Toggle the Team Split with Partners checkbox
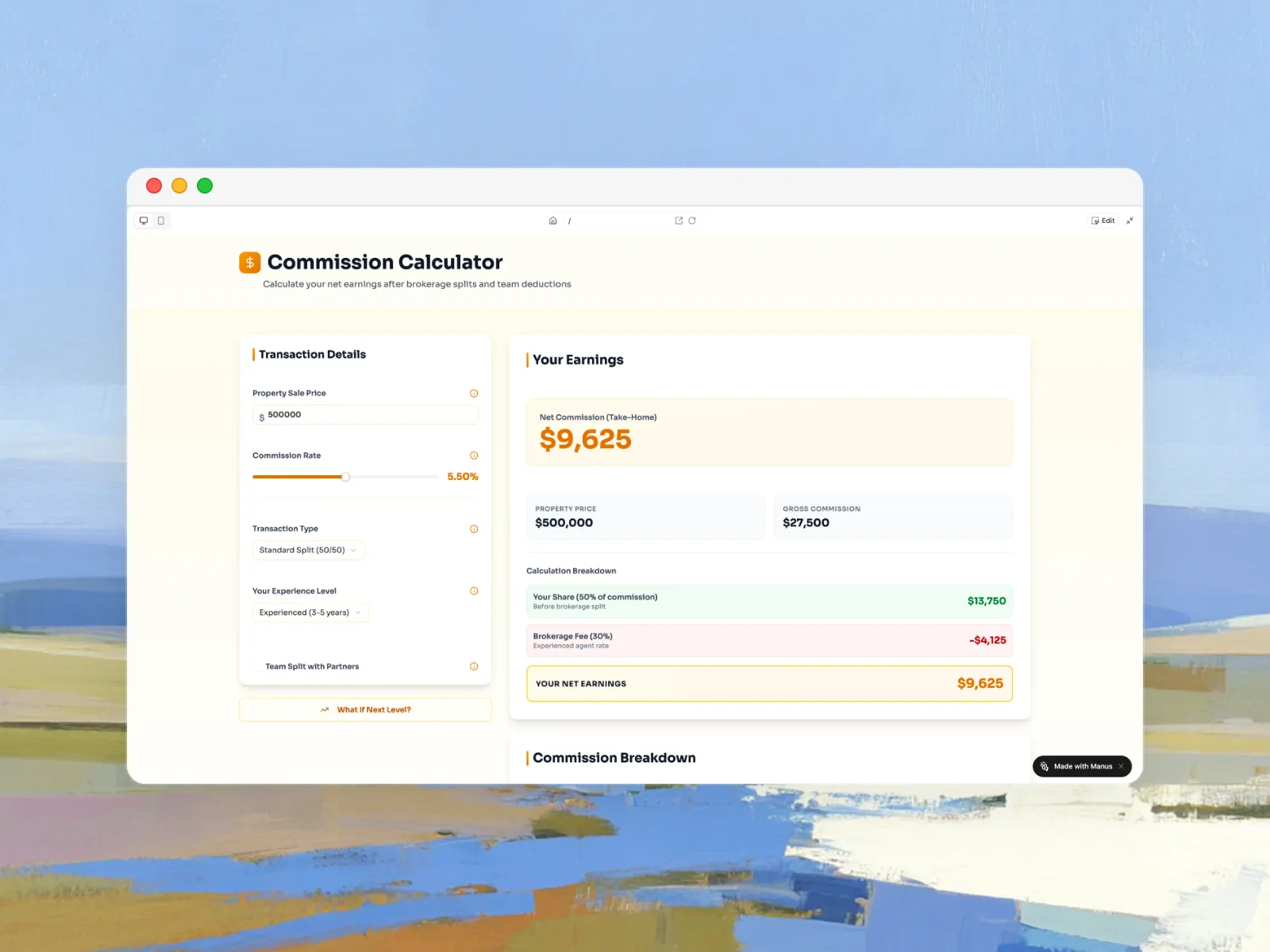 click(257, 666)
